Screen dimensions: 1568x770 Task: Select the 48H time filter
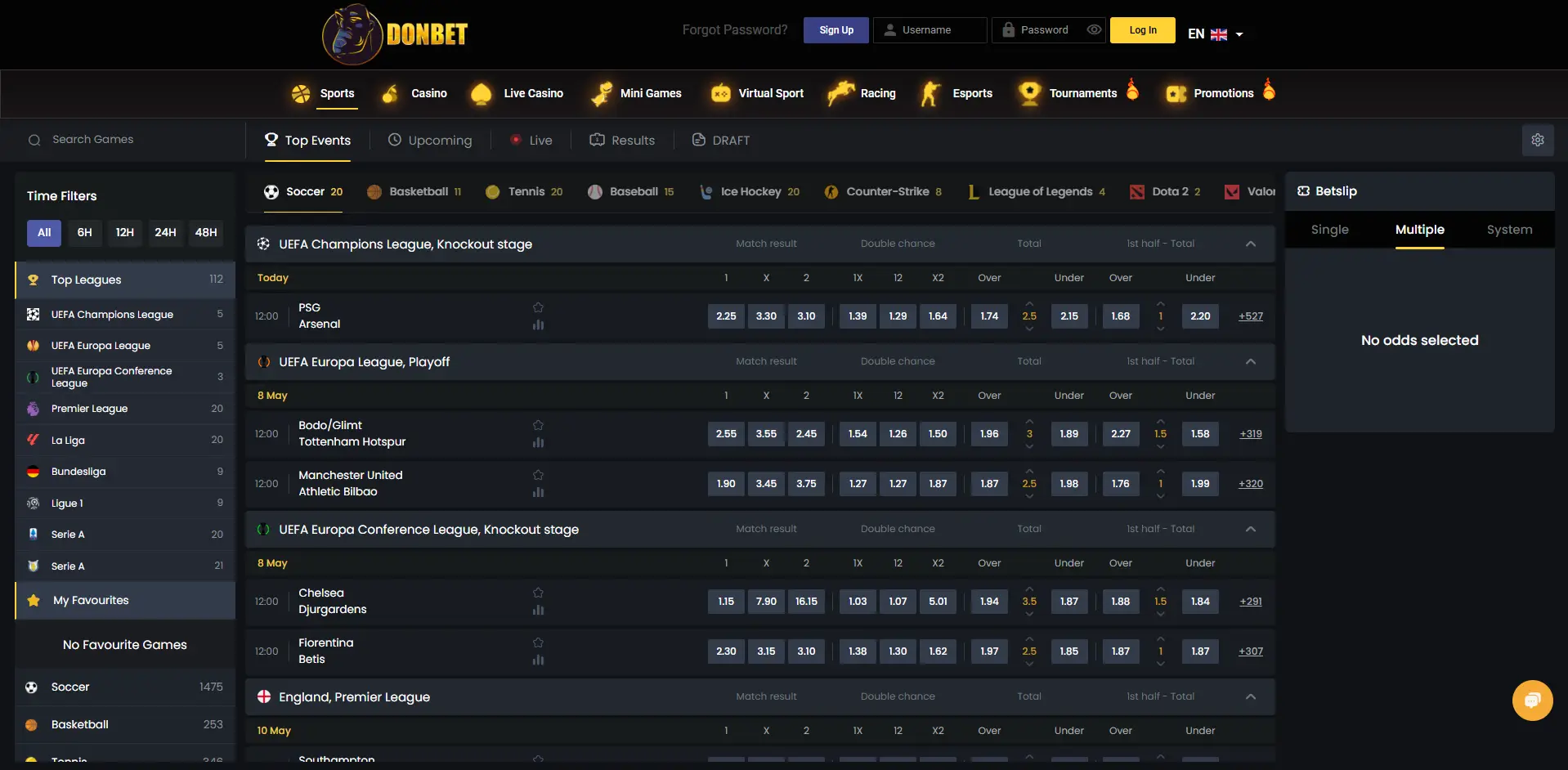206,233
